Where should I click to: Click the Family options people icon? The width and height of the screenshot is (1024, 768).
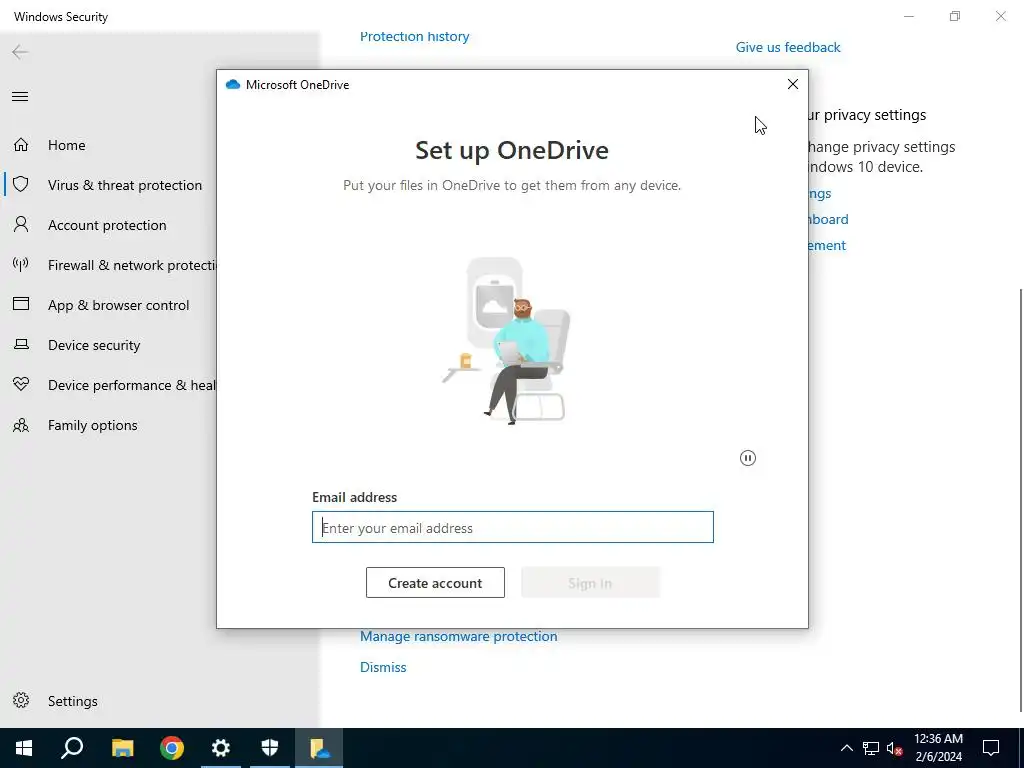(21, 425)
